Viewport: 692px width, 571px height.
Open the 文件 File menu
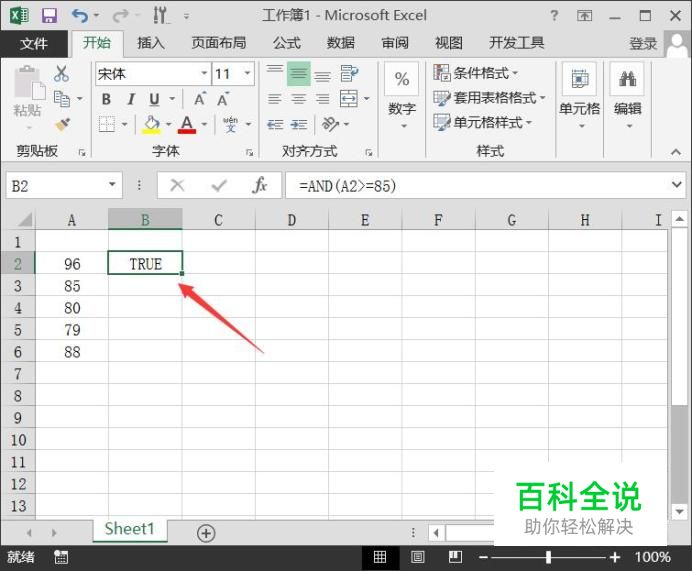click(34, 43)
